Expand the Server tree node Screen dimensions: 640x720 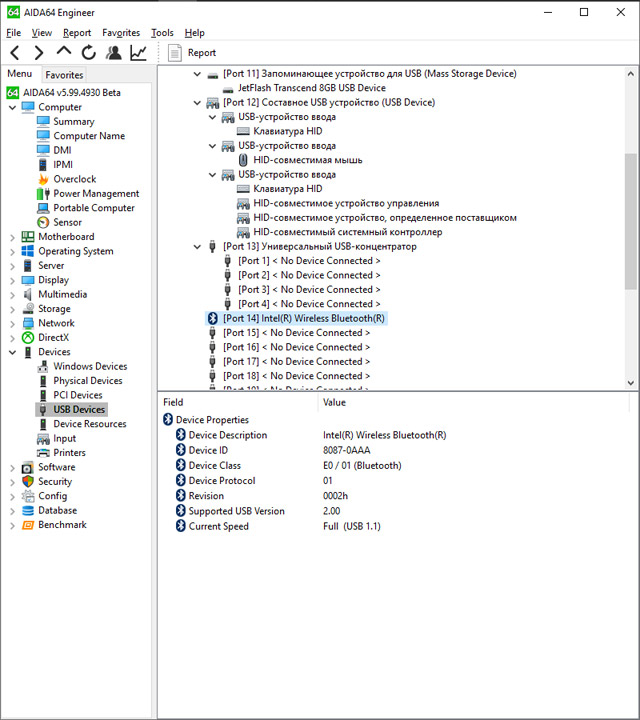[x=12, y=266]
